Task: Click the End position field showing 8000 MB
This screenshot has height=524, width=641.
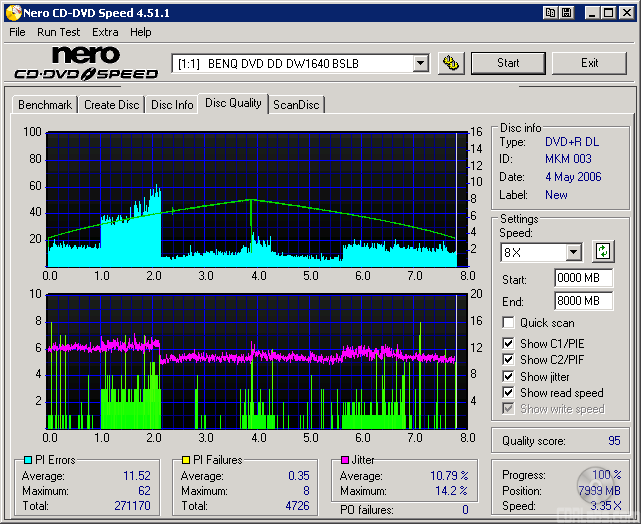Action: coord(583,301)
